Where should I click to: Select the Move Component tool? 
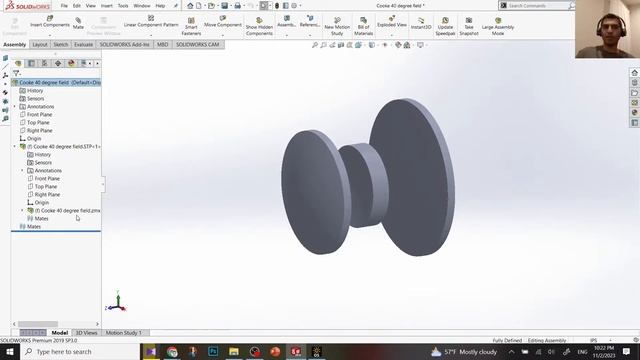point(222,22)
